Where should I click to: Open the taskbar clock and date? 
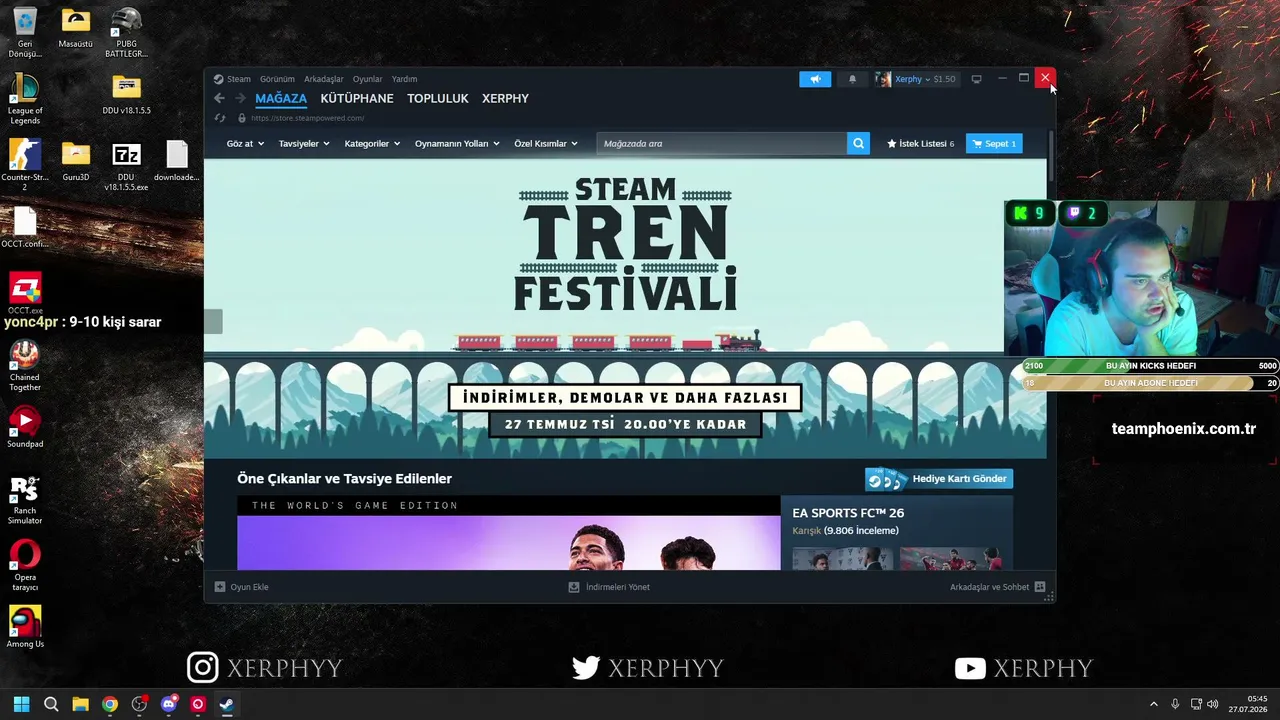pos(1248,704)
